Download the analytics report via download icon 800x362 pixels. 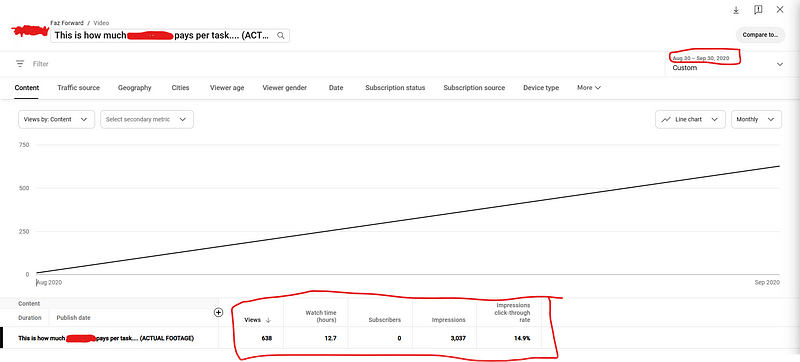coord(736,10)
